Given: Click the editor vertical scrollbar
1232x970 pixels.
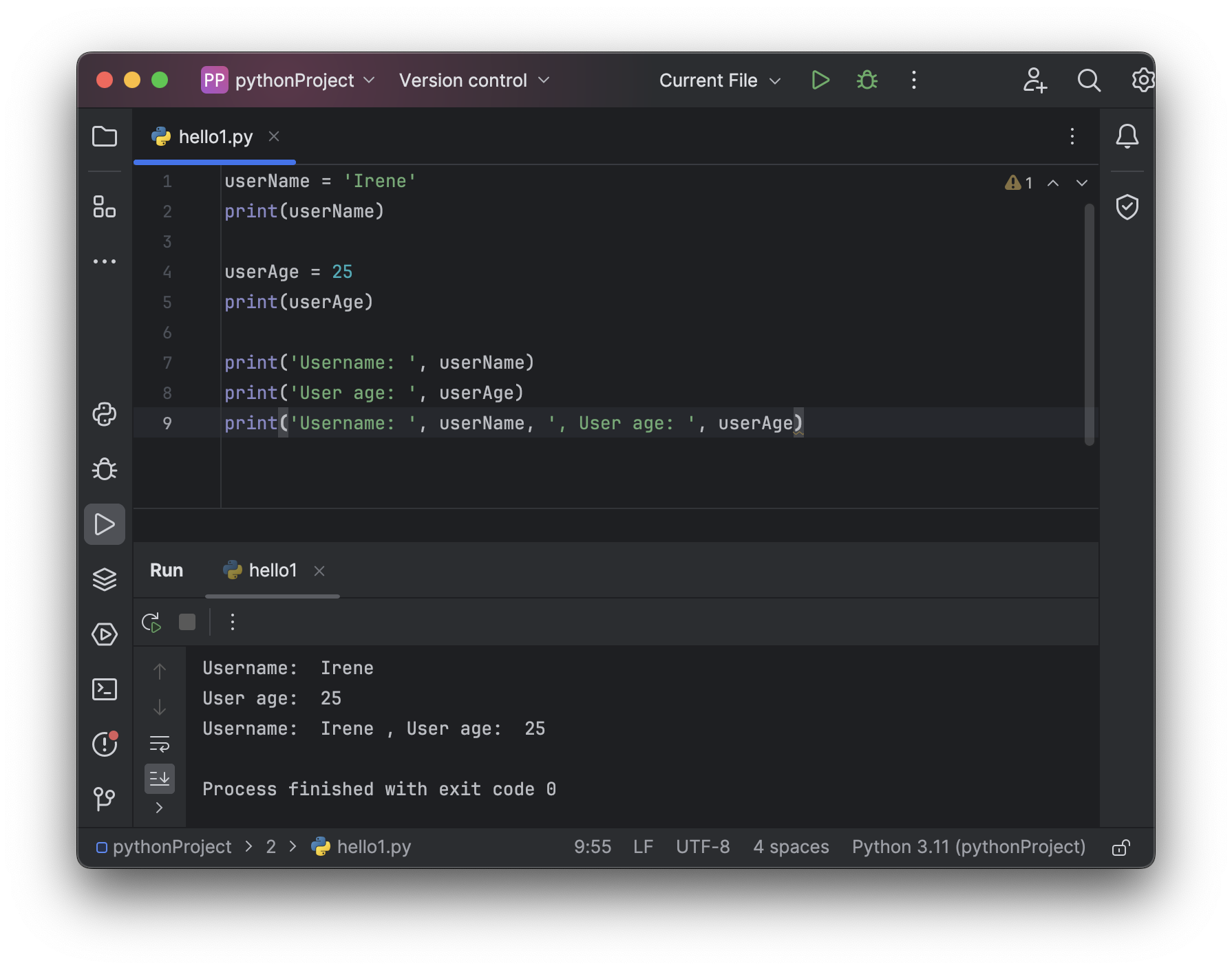Looking at the screenshot, I should coord(1089,323).
